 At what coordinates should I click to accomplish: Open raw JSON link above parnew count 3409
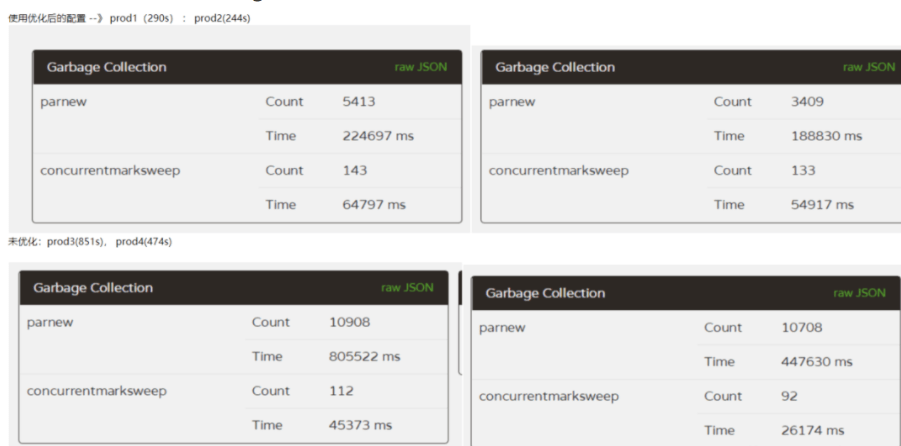pos(868,67)
